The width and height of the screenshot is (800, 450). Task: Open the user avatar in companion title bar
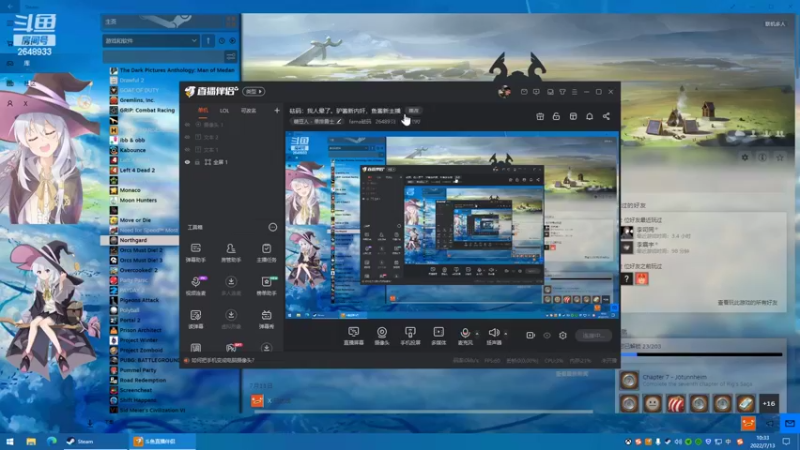504,92
